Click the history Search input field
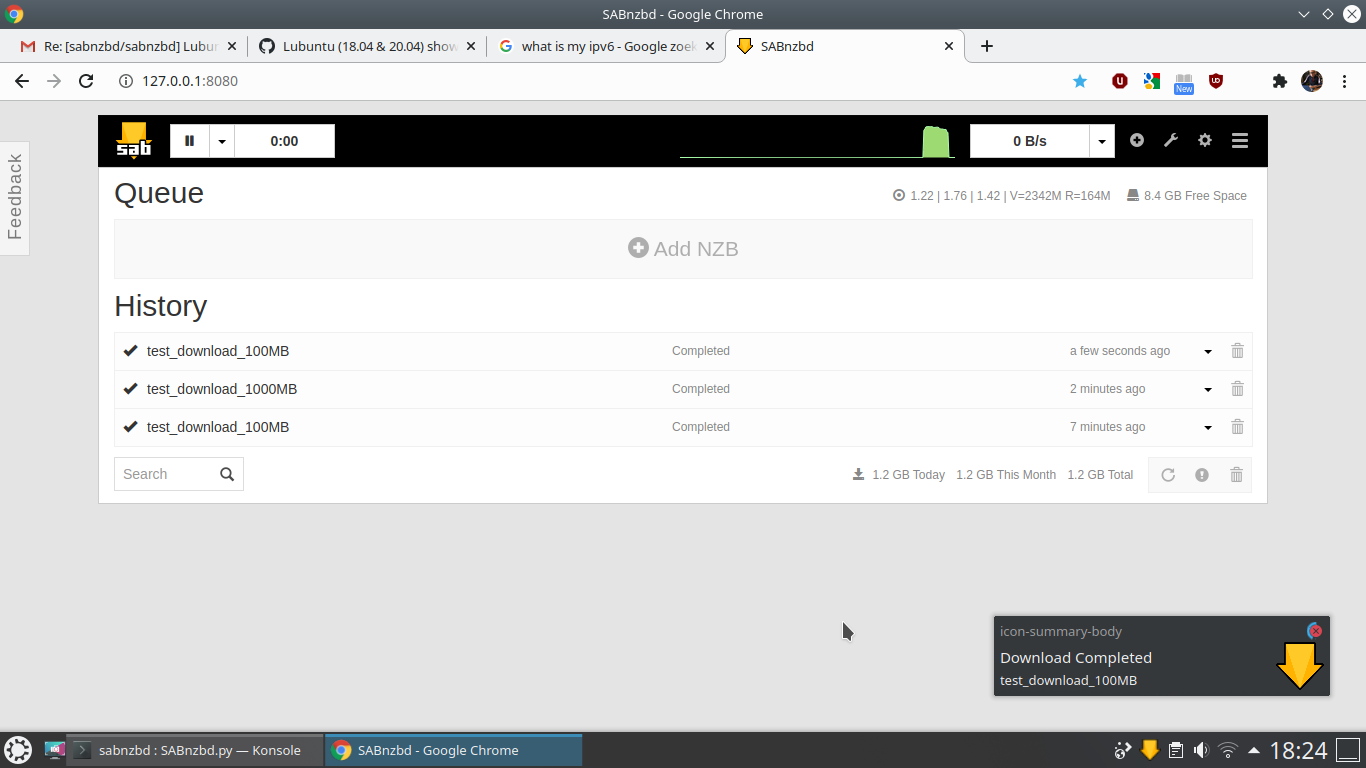 coord(165,474)
